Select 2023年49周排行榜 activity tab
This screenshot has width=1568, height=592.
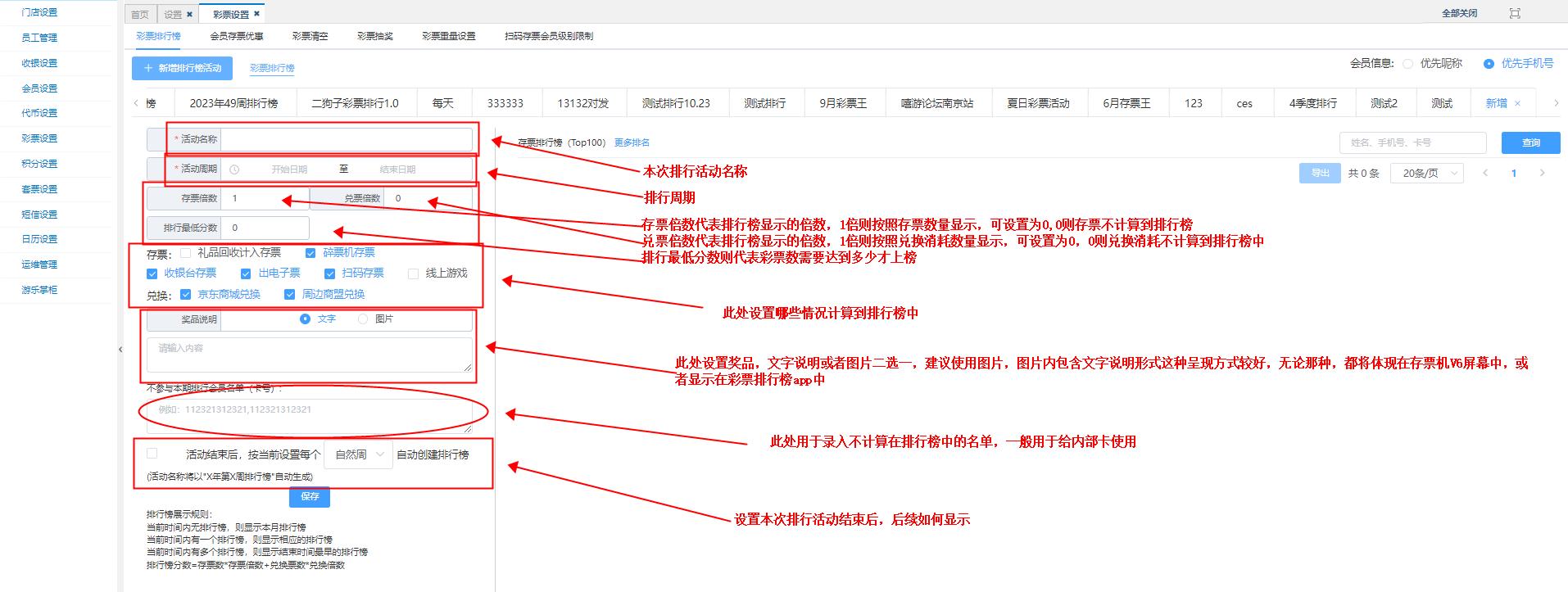(x=233, y=103)
